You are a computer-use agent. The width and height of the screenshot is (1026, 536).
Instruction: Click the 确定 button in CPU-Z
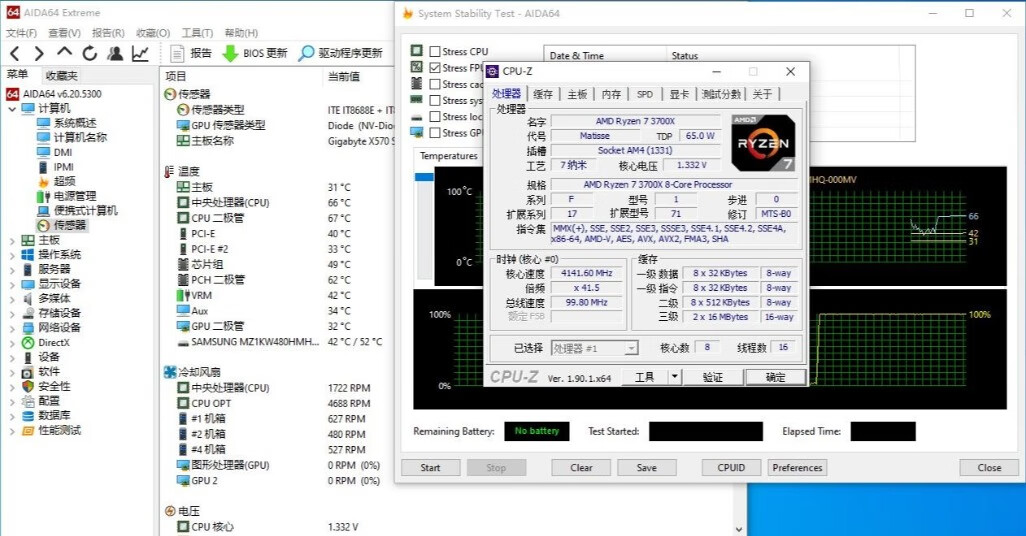[775, 377]
